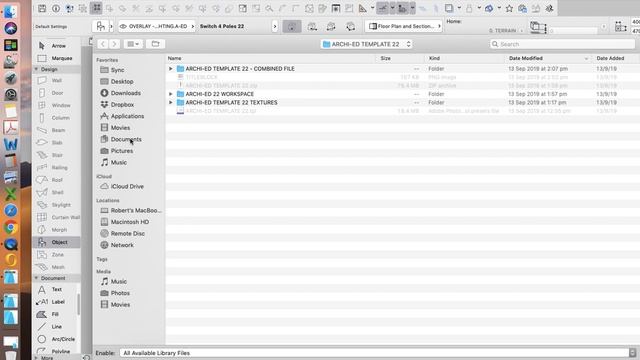Image resolution: width=640 pixels, height=360 pixels.
Task: Select the Wall tool
Action: tap(56, 80)
